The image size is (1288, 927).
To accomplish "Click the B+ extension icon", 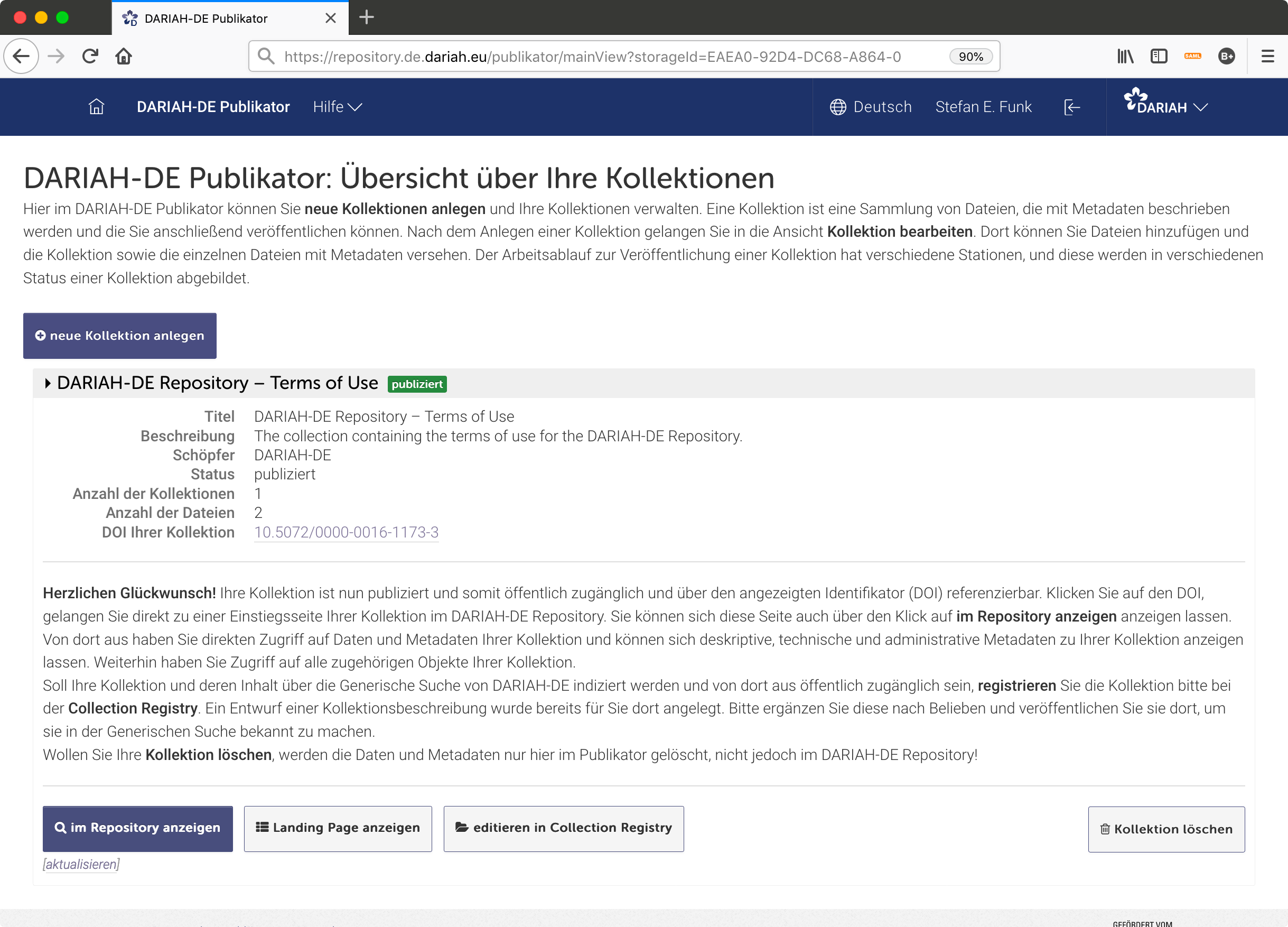I will tap(1227, 55).
